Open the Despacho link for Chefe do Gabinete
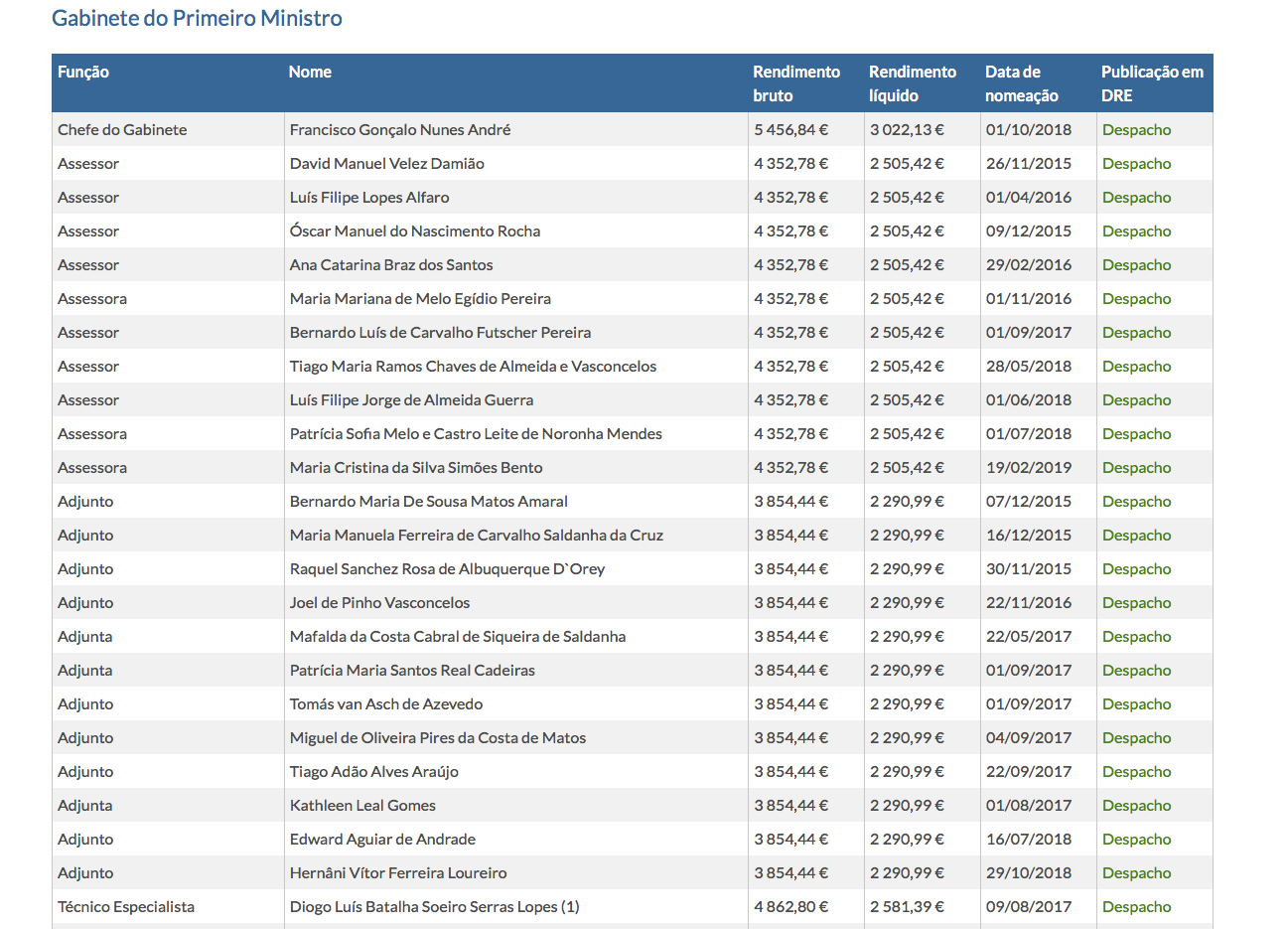Image resolution: width=1288 pixels, height=929 pixels. (x=1136, y=130)
